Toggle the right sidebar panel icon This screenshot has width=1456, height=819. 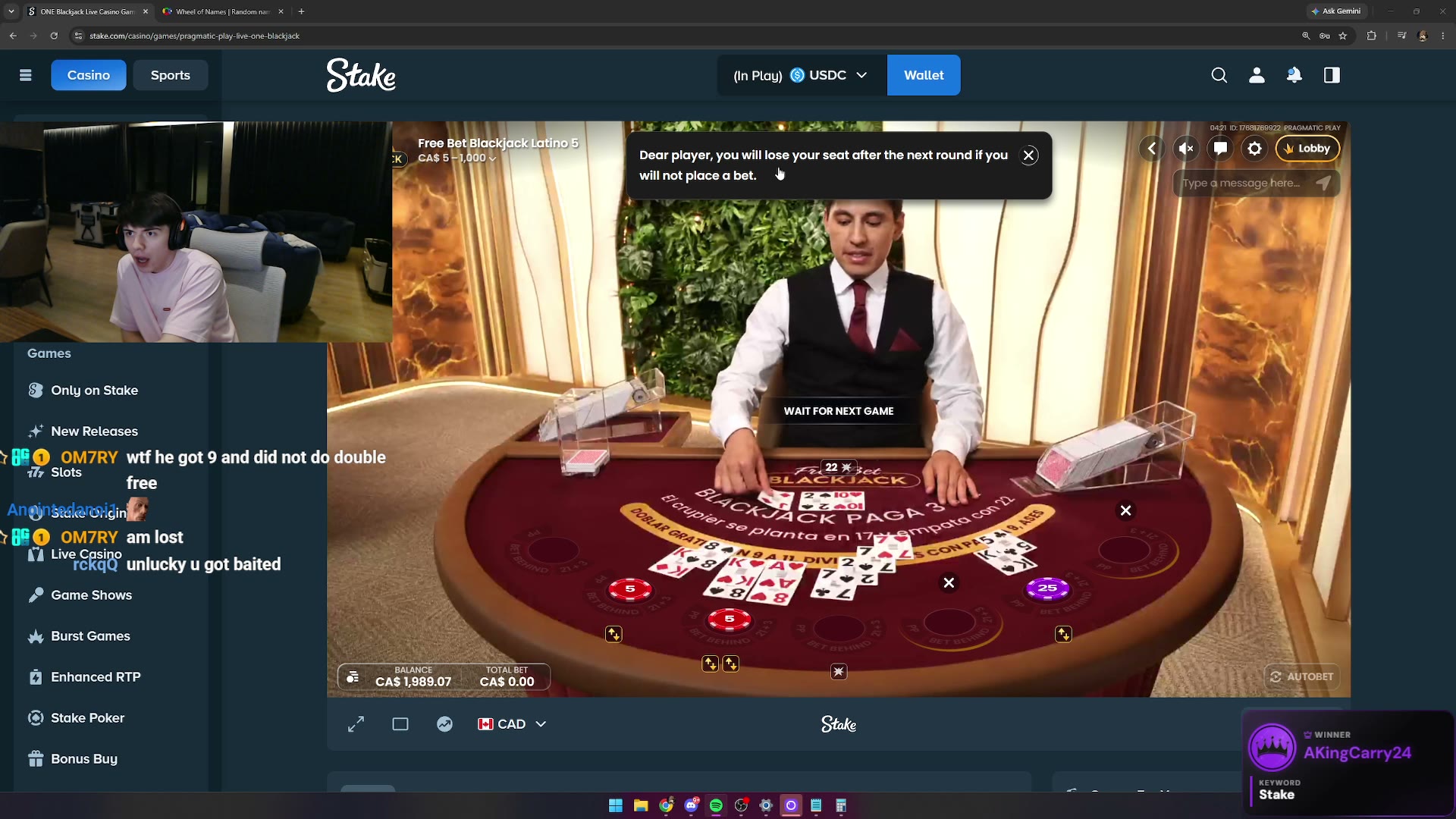pyautogui.click(x=1332, y=75)
